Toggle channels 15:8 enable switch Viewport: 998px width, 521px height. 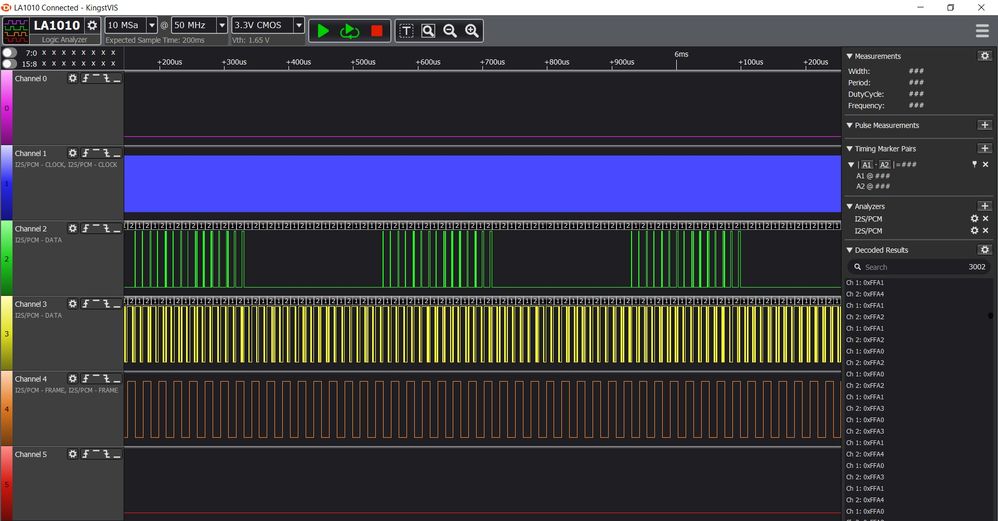coord(10,64)
